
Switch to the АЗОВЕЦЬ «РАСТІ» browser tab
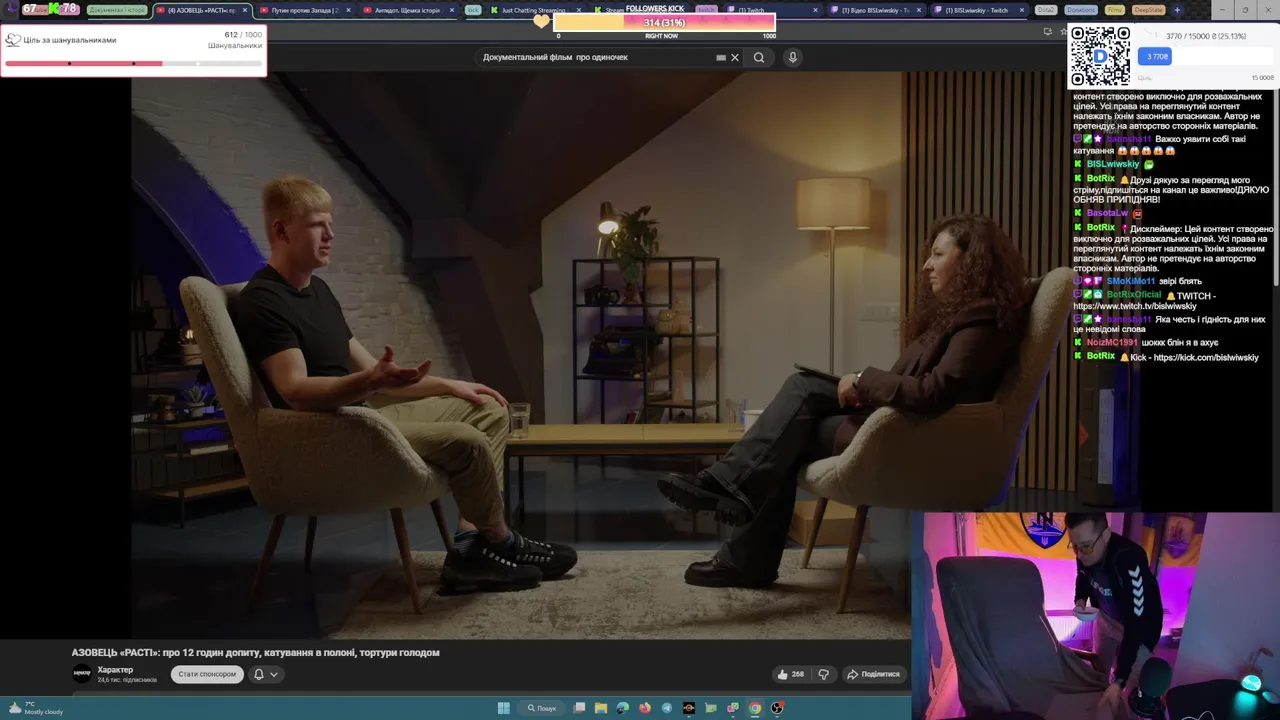pos(200,10)
